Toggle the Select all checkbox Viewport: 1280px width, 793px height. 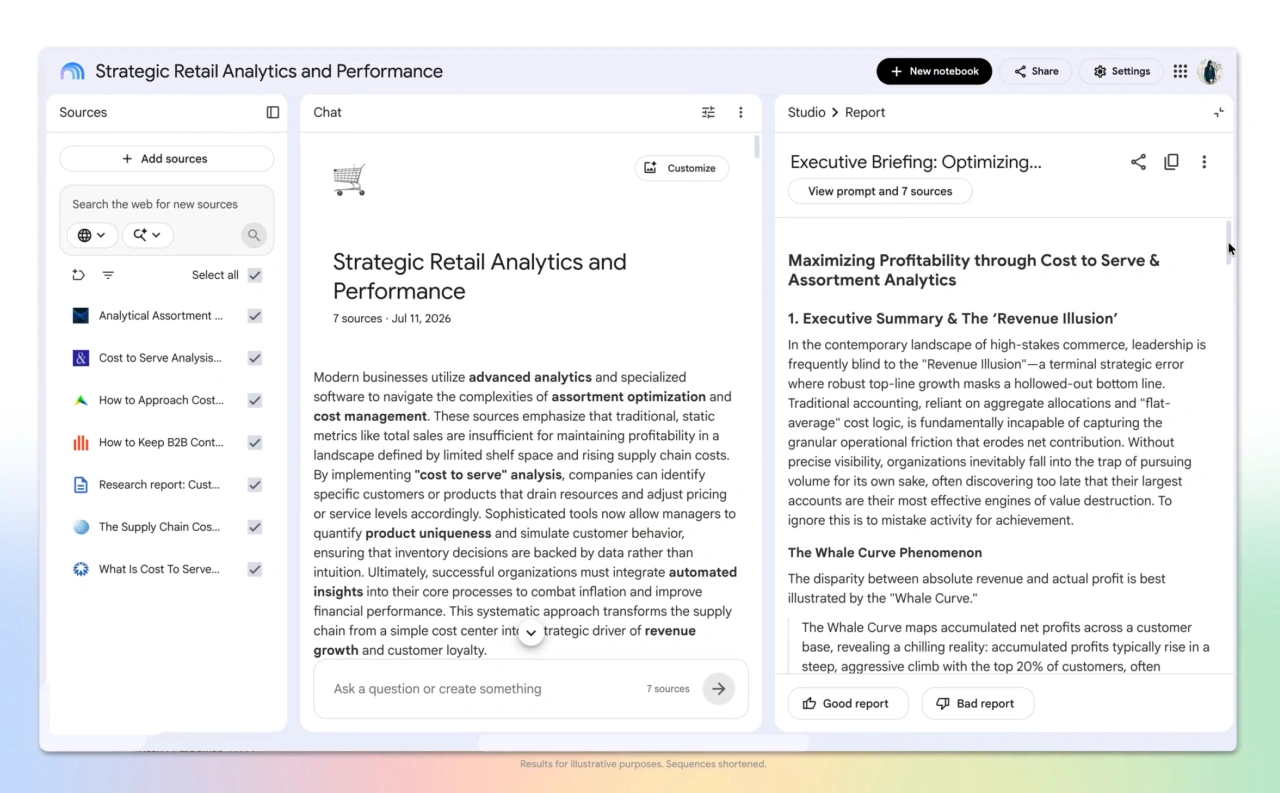click(x=255, y=275)
